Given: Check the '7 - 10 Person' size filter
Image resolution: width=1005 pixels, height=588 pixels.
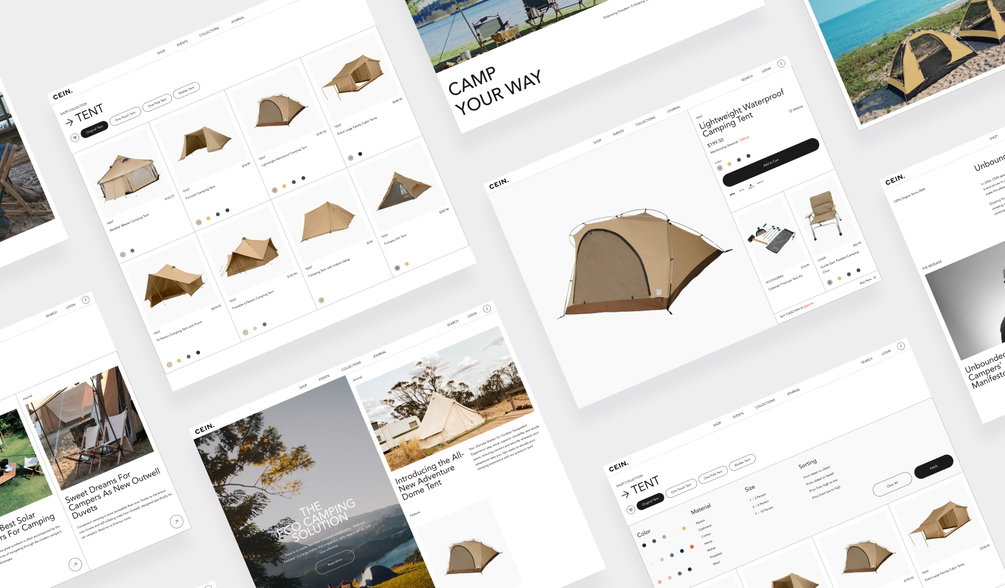Looking at the screenshot, I should tap(764, 510).
